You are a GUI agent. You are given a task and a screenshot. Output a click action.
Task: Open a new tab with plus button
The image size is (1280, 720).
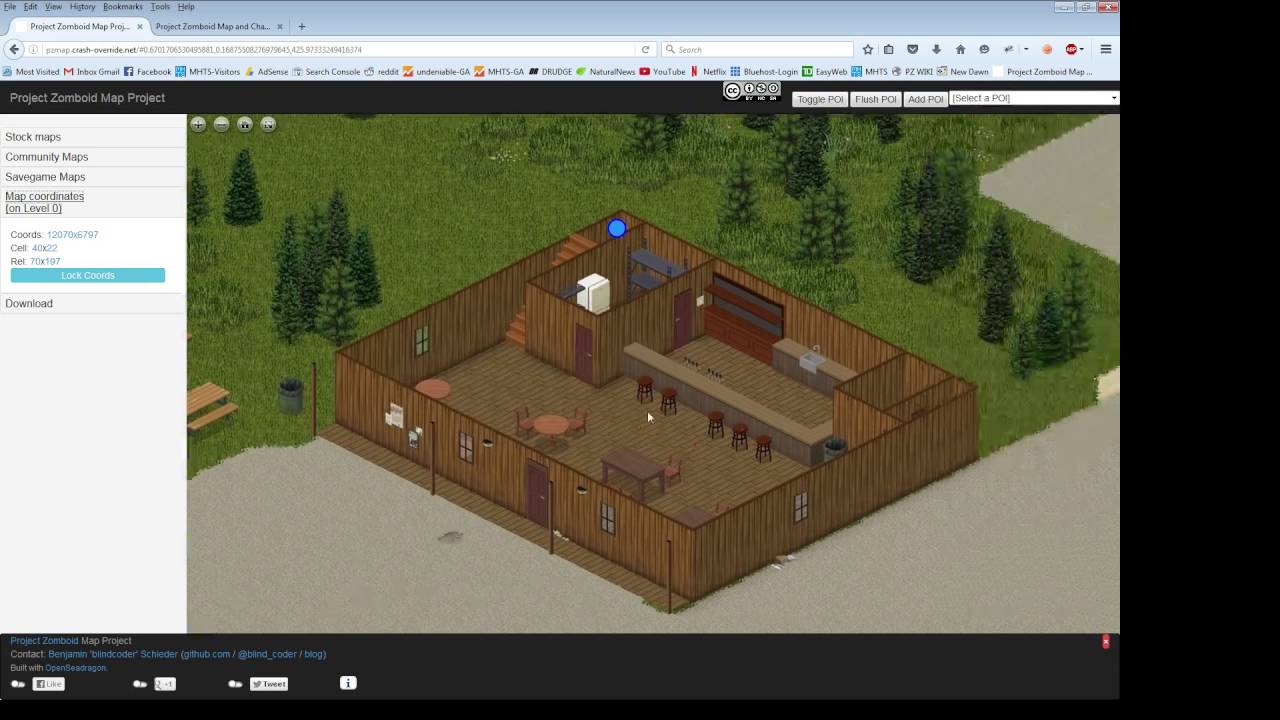(x=302, y=26)
